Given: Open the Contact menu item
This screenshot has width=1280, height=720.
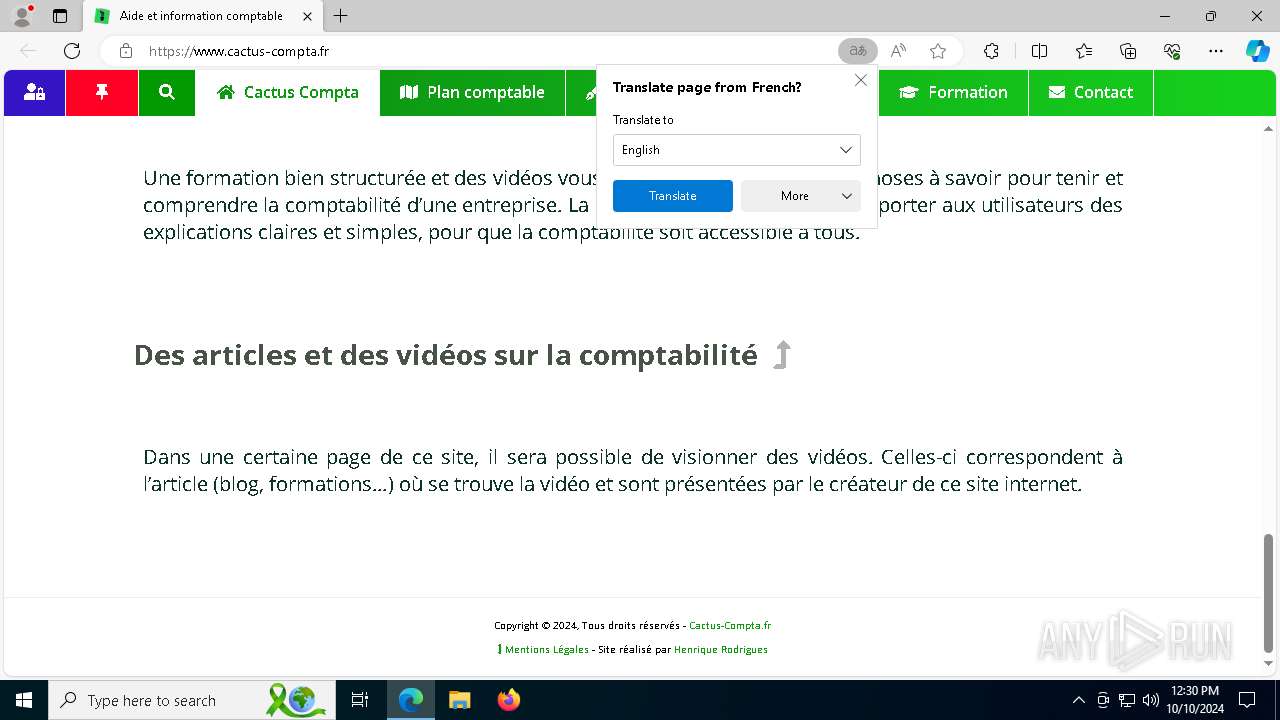Looking at the screenshot, I should [1091, 93].
